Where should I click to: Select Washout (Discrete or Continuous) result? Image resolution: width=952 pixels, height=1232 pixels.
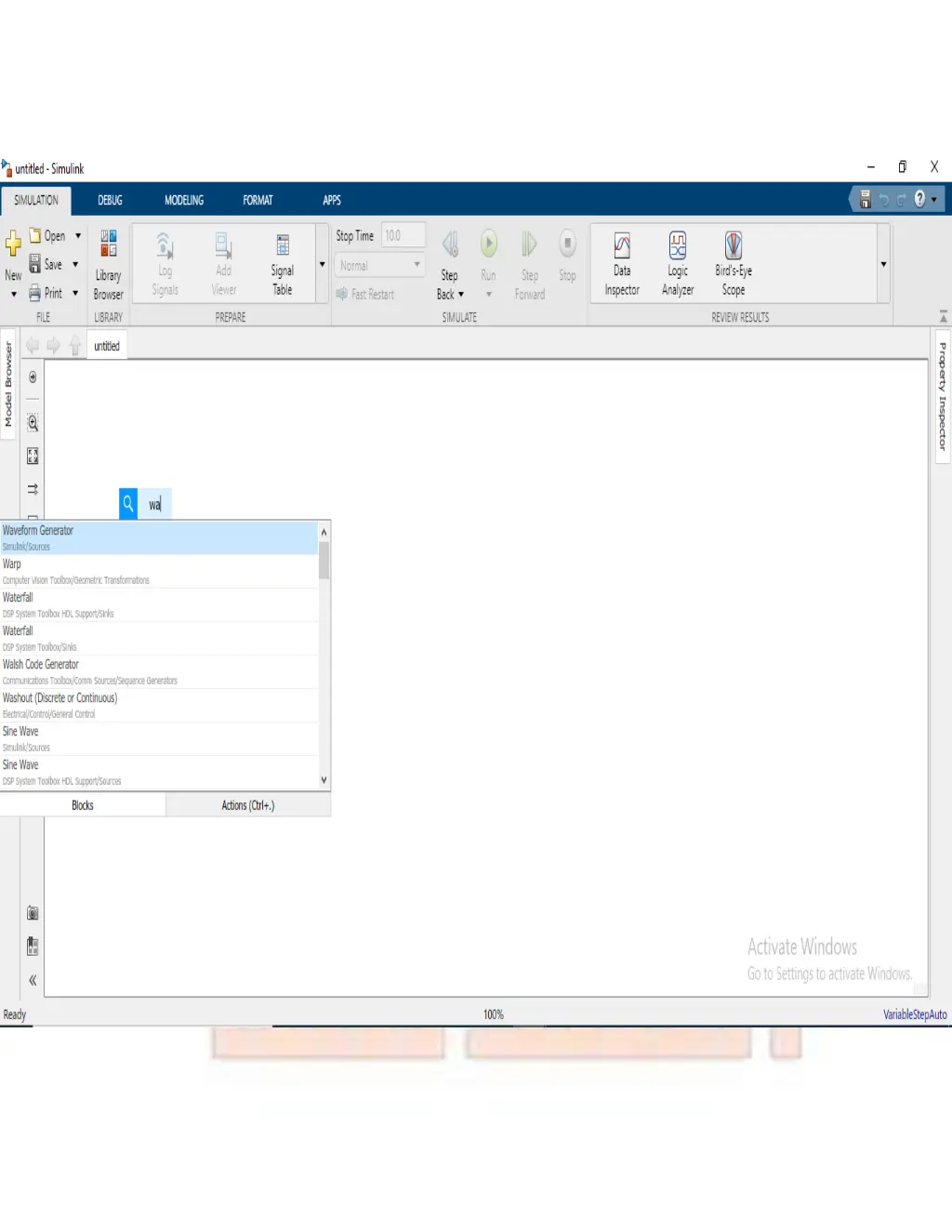pos(159,705)
